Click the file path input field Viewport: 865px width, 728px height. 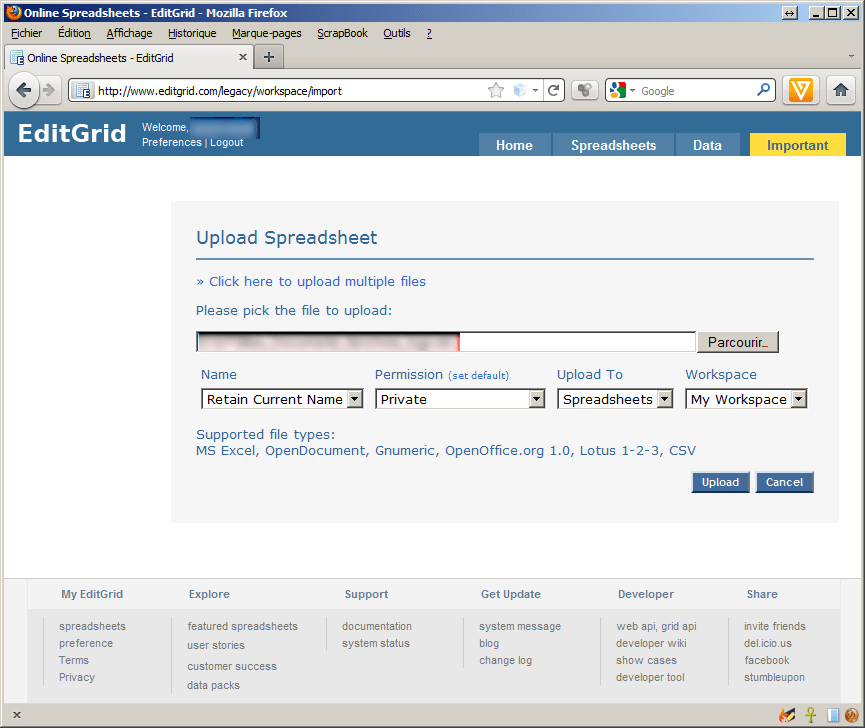point(446,342)
